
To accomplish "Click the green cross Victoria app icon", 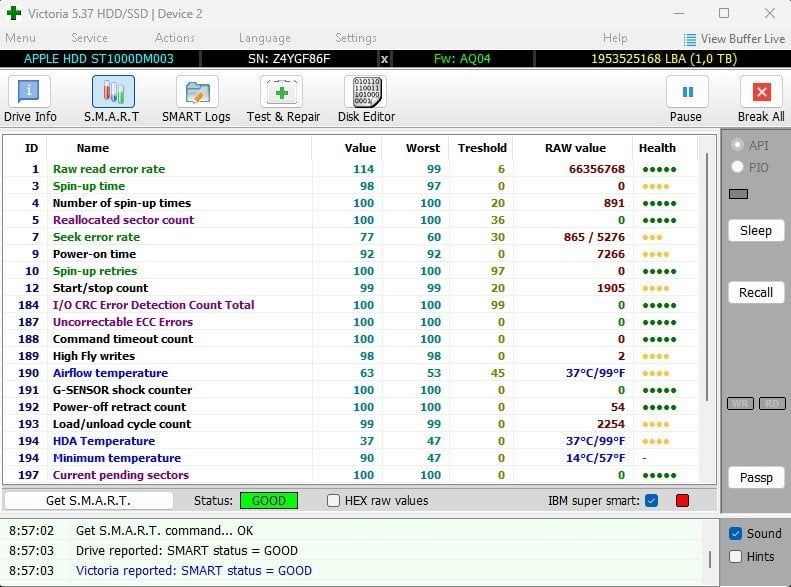I will click(13, 13).
